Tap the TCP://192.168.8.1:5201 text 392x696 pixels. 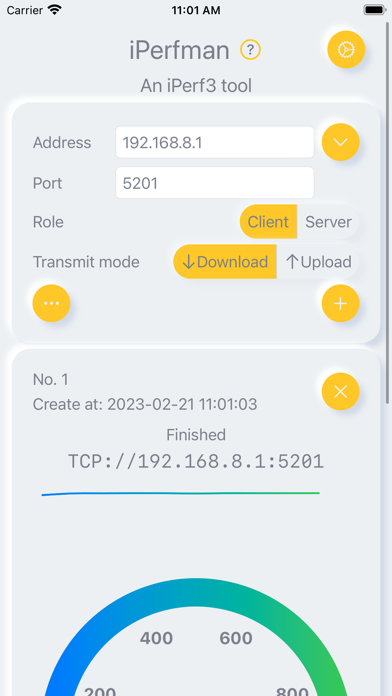click(x=196, y=462)
